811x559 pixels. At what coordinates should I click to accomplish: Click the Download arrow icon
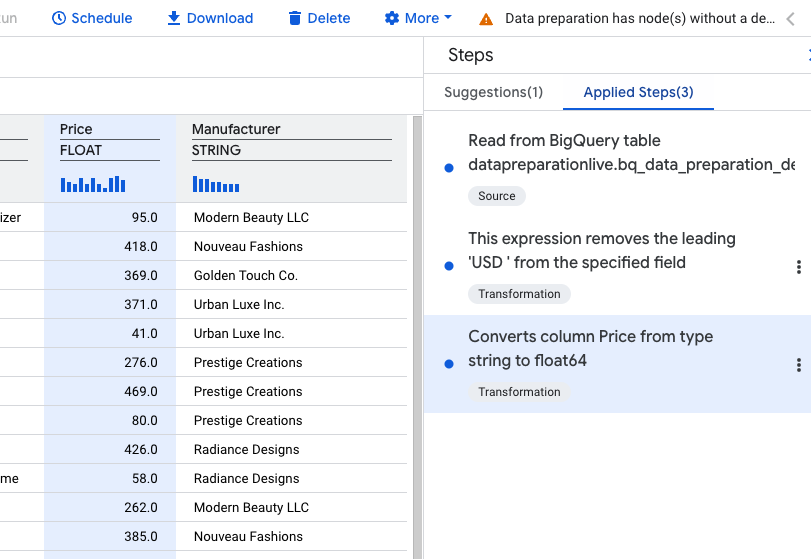174,18
